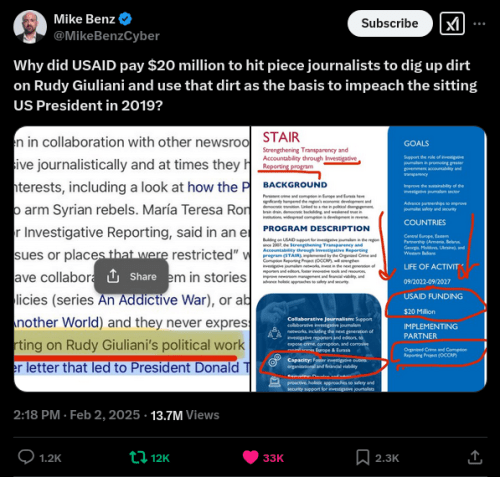This screenshot has height=477, width=500.
Task: Open the three-dot more options menu
Action: [479, 24]
